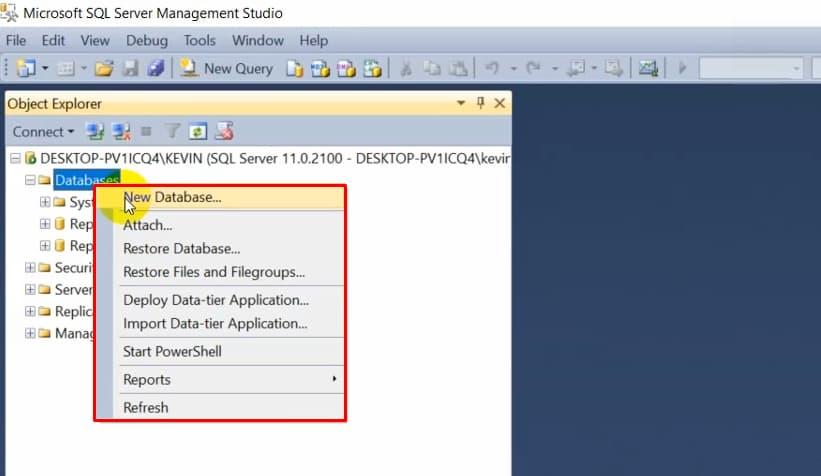Click the Navigate Forward icon

[613, 68]
